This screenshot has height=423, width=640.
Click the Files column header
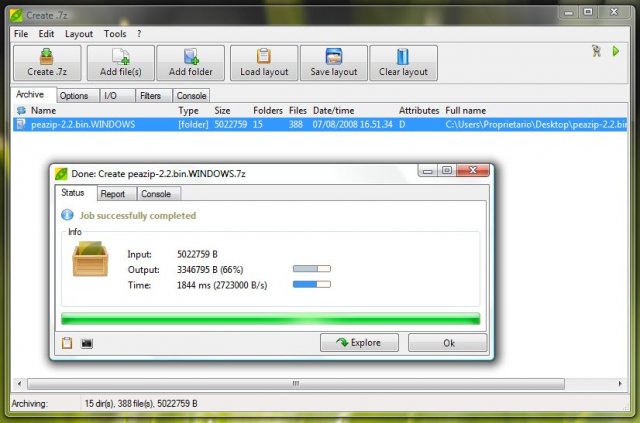coord(298,111)
